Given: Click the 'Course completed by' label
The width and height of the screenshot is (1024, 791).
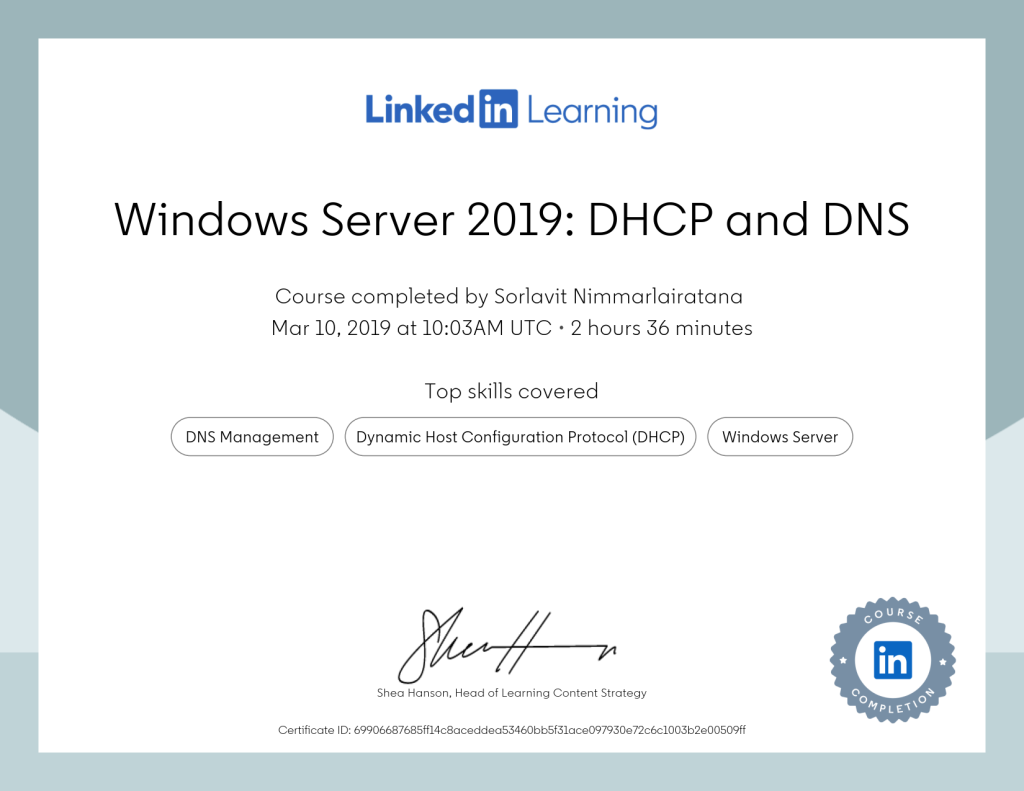Looking at the screenshot, I should coord(382,297).
